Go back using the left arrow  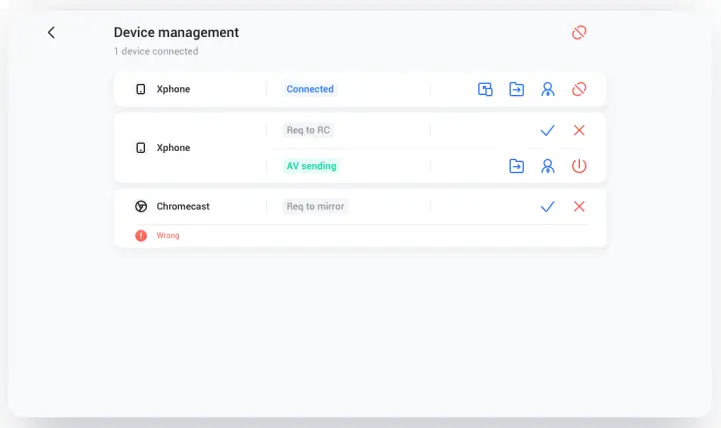pos(51,33)
